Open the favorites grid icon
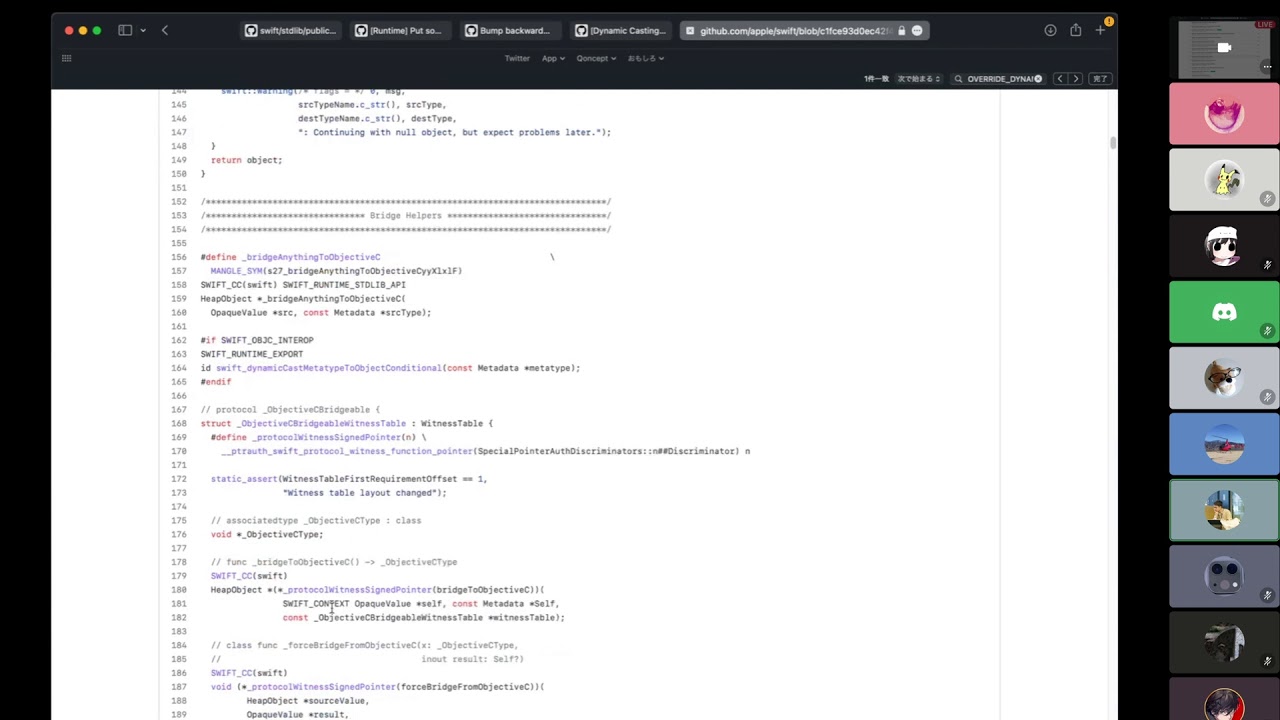Image resolution: width=1280 pixels, height=720 pixels. click(67, 58)
